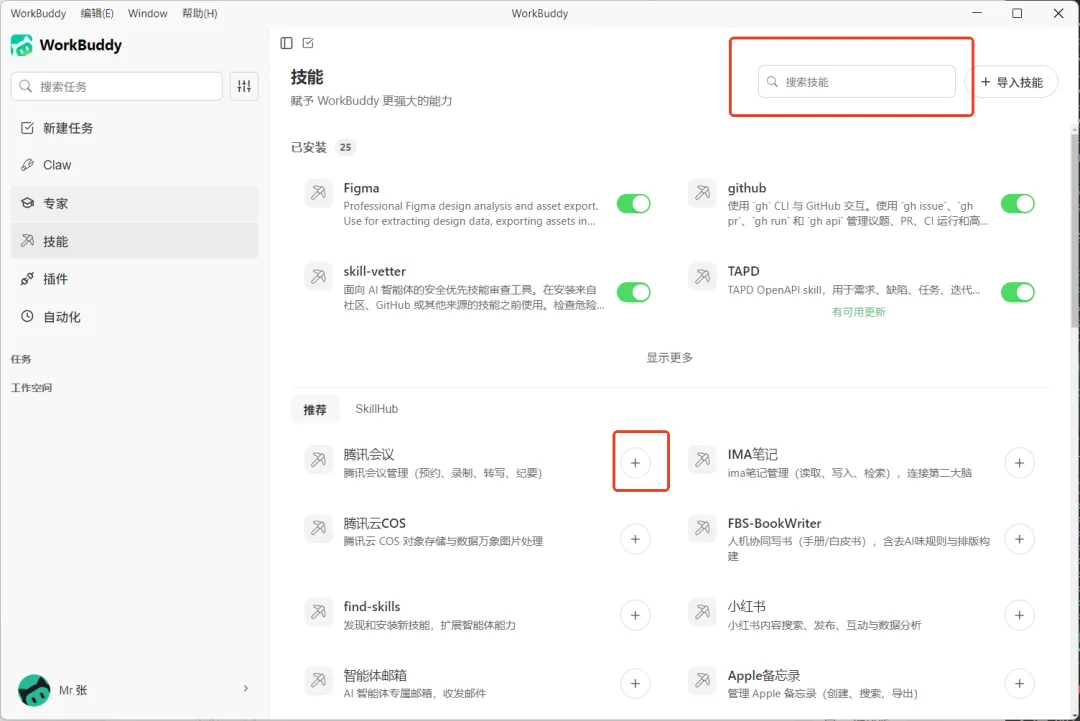Open the skill-vetter title
Viewport: 1080px width, 721px height.
[375, 271]
